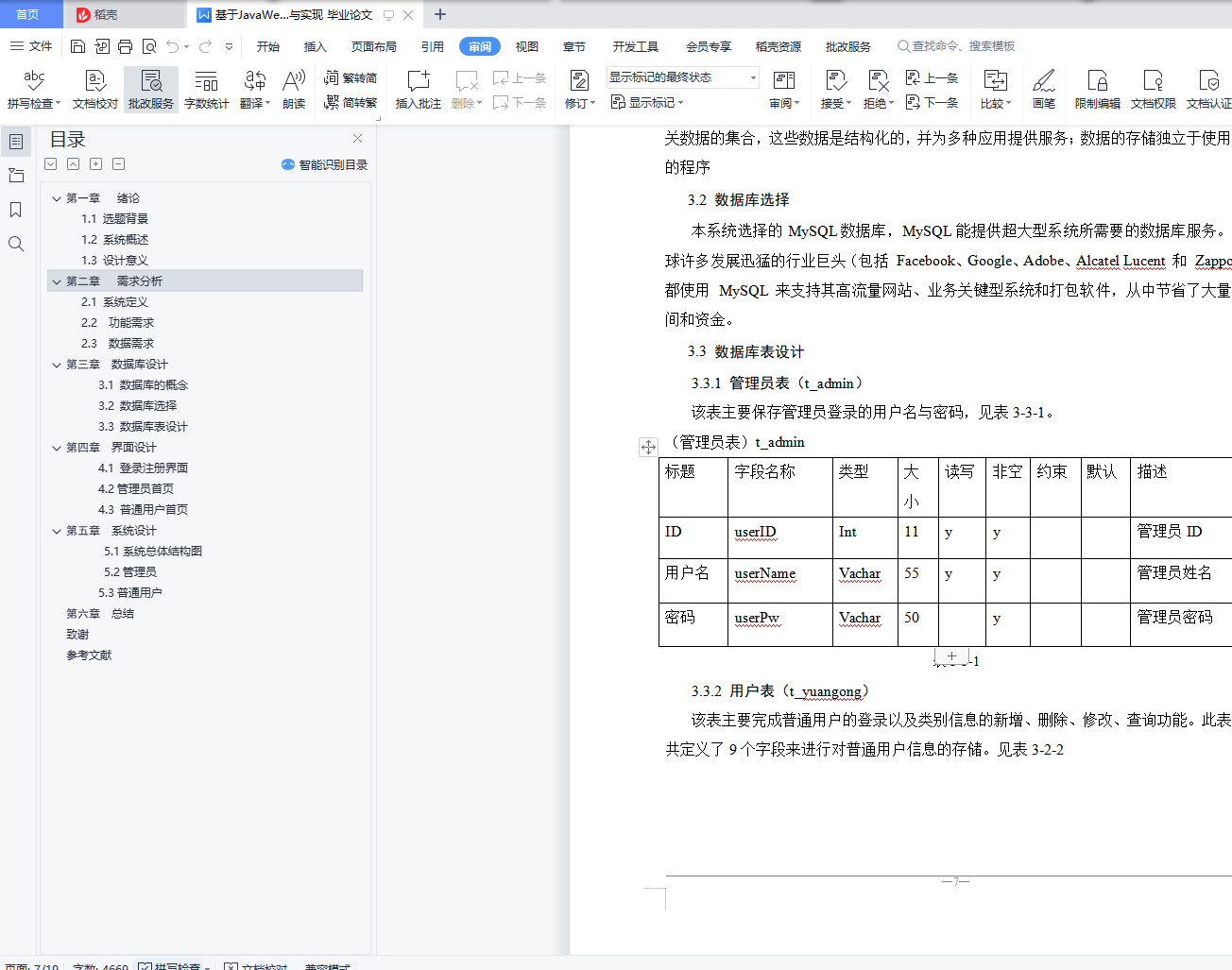Collapse the 第五章 系统设计 chevron
Image resolution: width=1232 pixels, height=970 pixels.
point(57,531)
